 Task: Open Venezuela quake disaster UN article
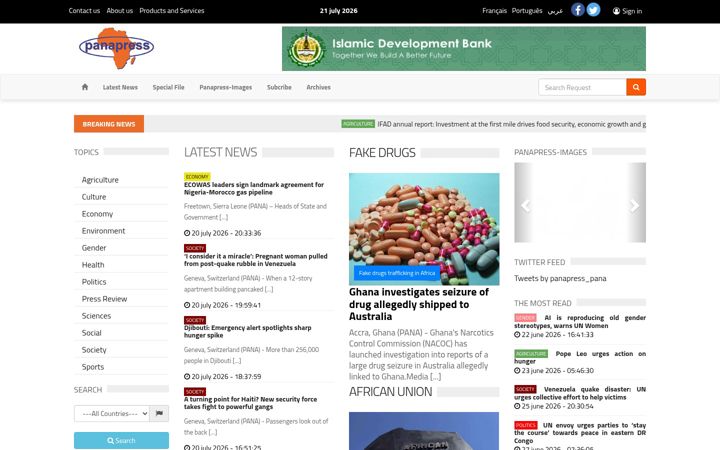(x=580, y=393)
